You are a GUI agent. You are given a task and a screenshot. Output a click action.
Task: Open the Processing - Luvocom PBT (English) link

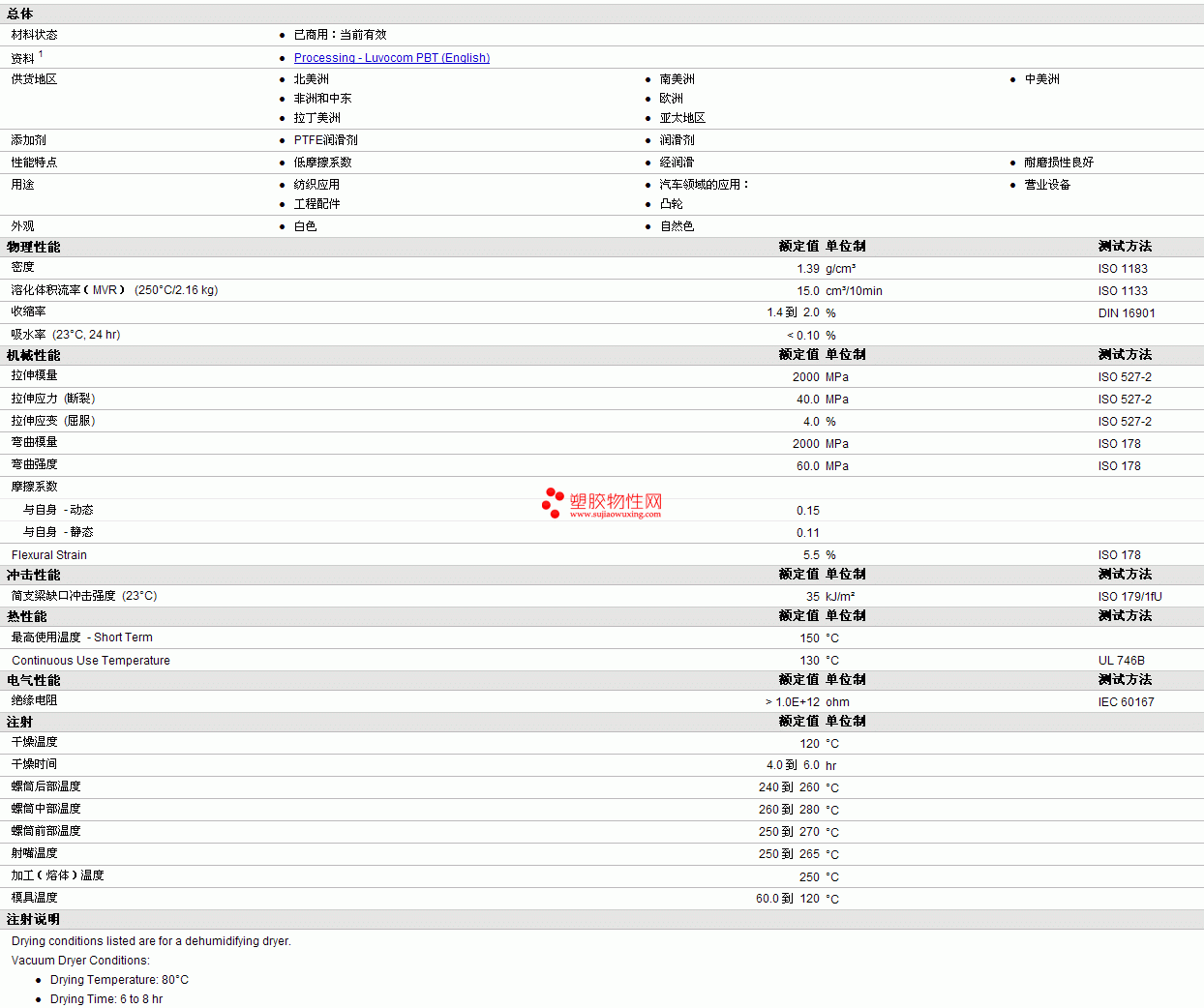click(392, 58)
